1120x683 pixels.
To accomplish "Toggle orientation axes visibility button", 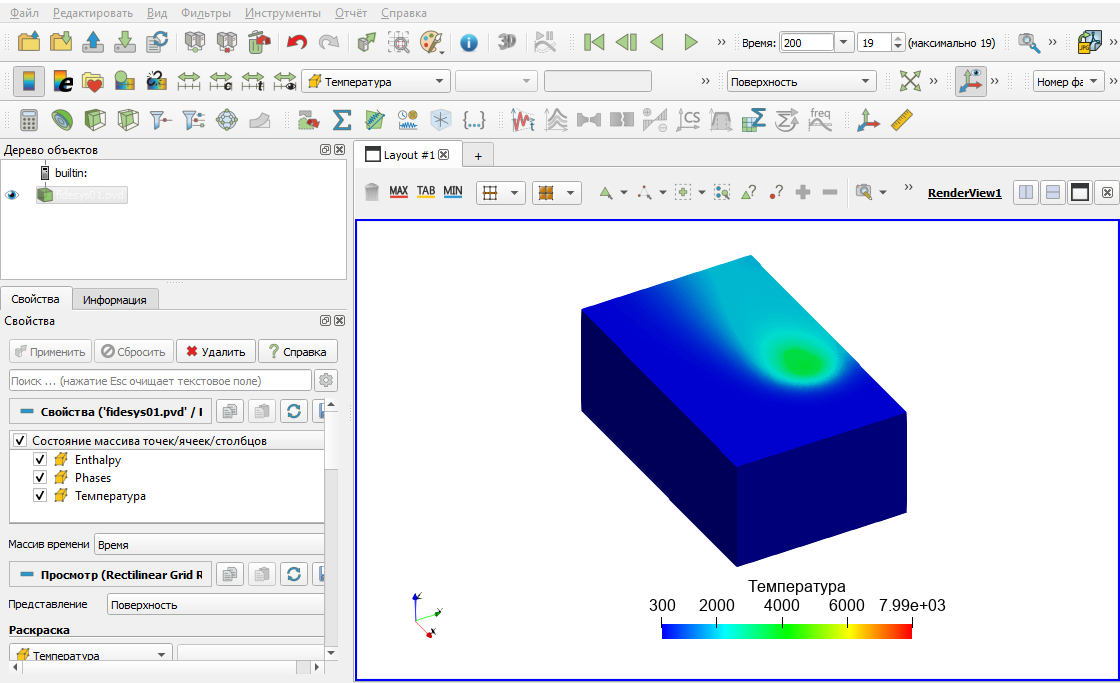I will [x=971, y=81].
